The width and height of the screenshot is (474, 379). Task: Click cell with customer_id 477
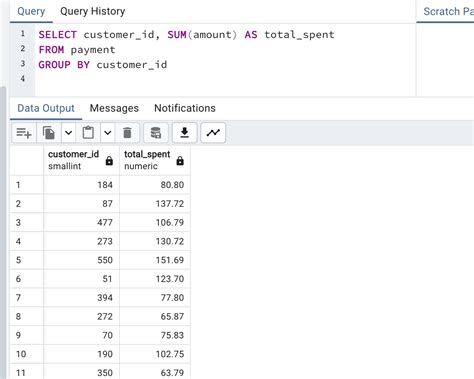(x=81, y=222)
